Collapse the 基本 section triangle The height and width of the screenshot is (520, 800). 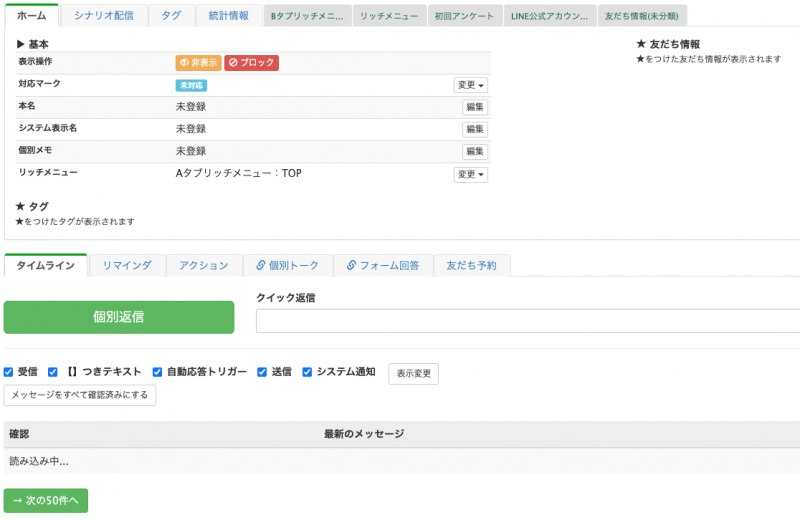pos(22,45)
